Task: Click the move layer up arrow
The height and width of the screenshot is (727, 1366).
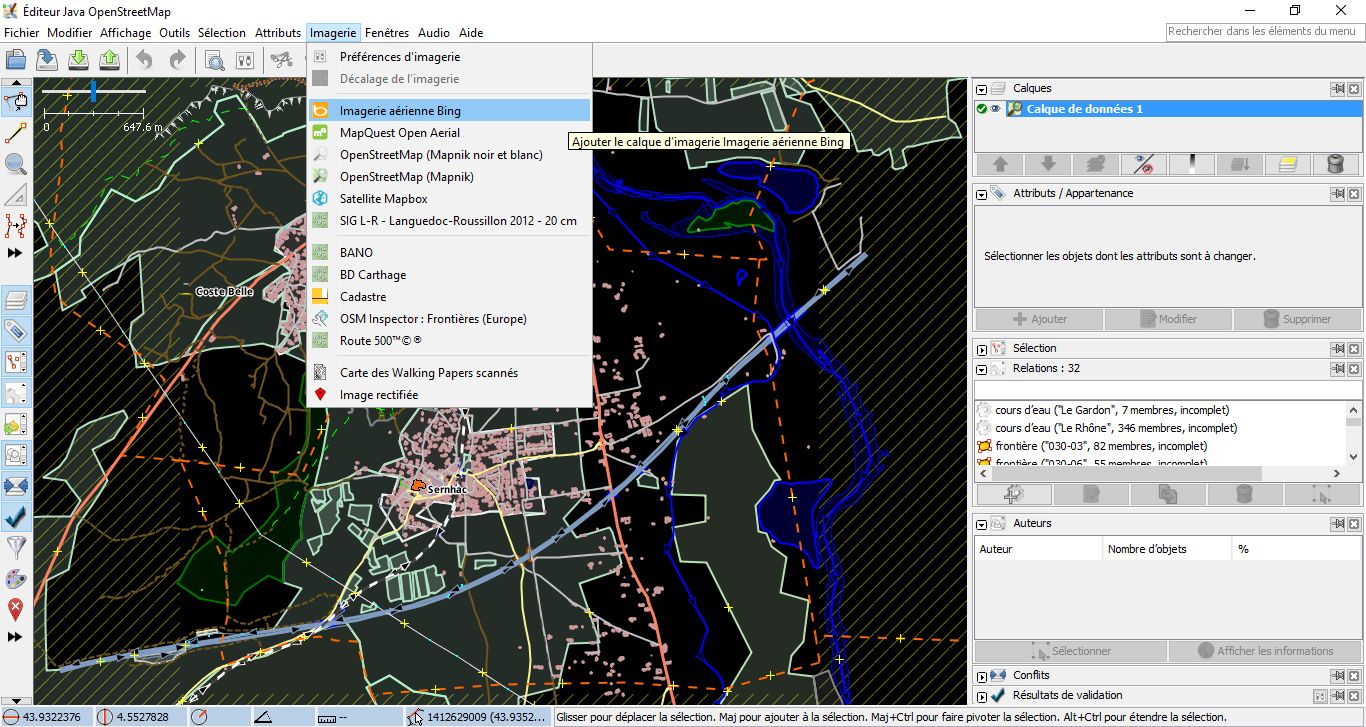Action: click(999, 164)
